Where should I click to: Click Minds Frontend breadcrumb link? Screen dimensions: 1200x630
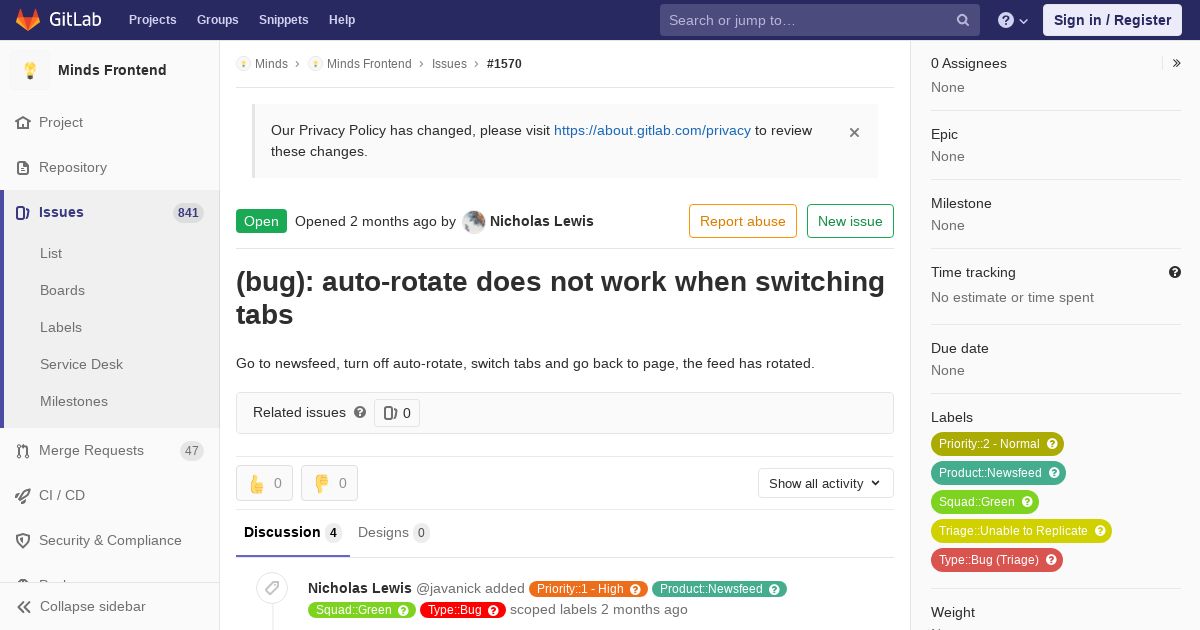[x=369, y=64]
